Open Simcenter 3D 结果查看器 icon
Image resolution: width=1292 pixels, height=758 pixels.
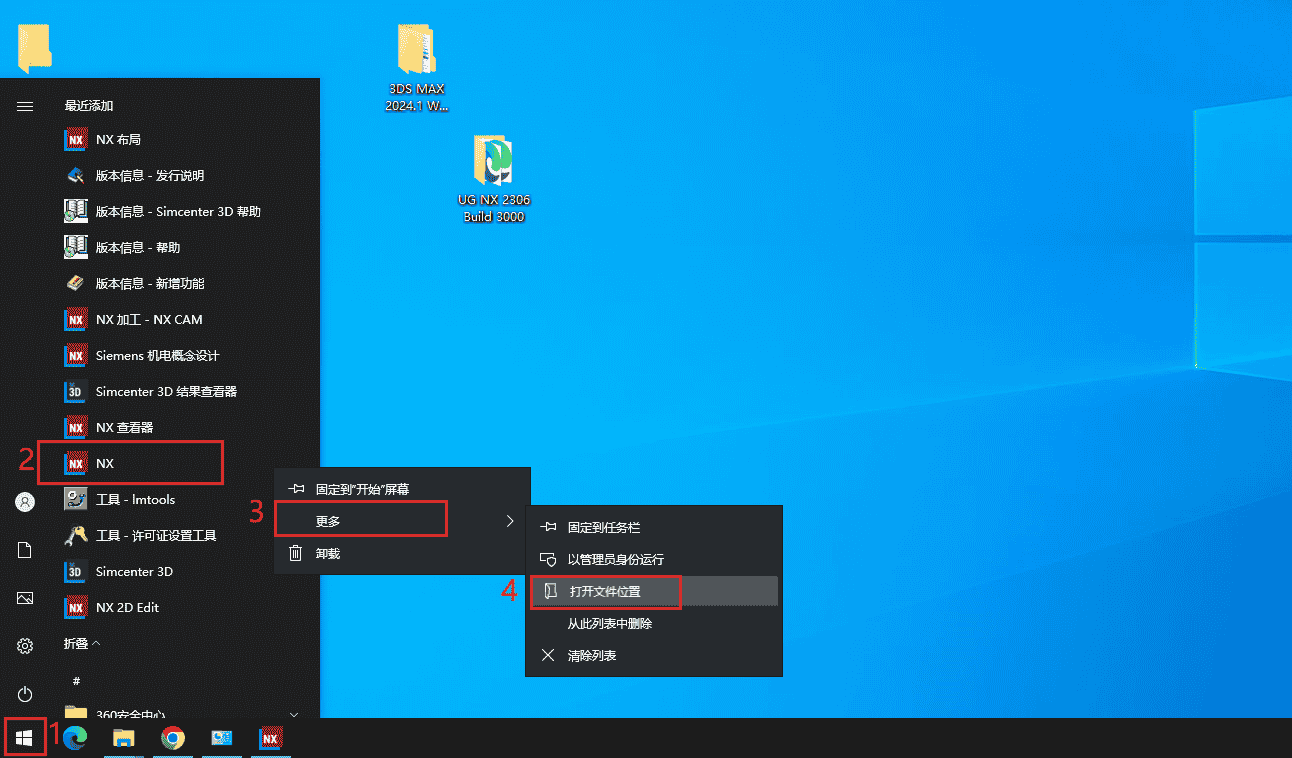(76, 392)
